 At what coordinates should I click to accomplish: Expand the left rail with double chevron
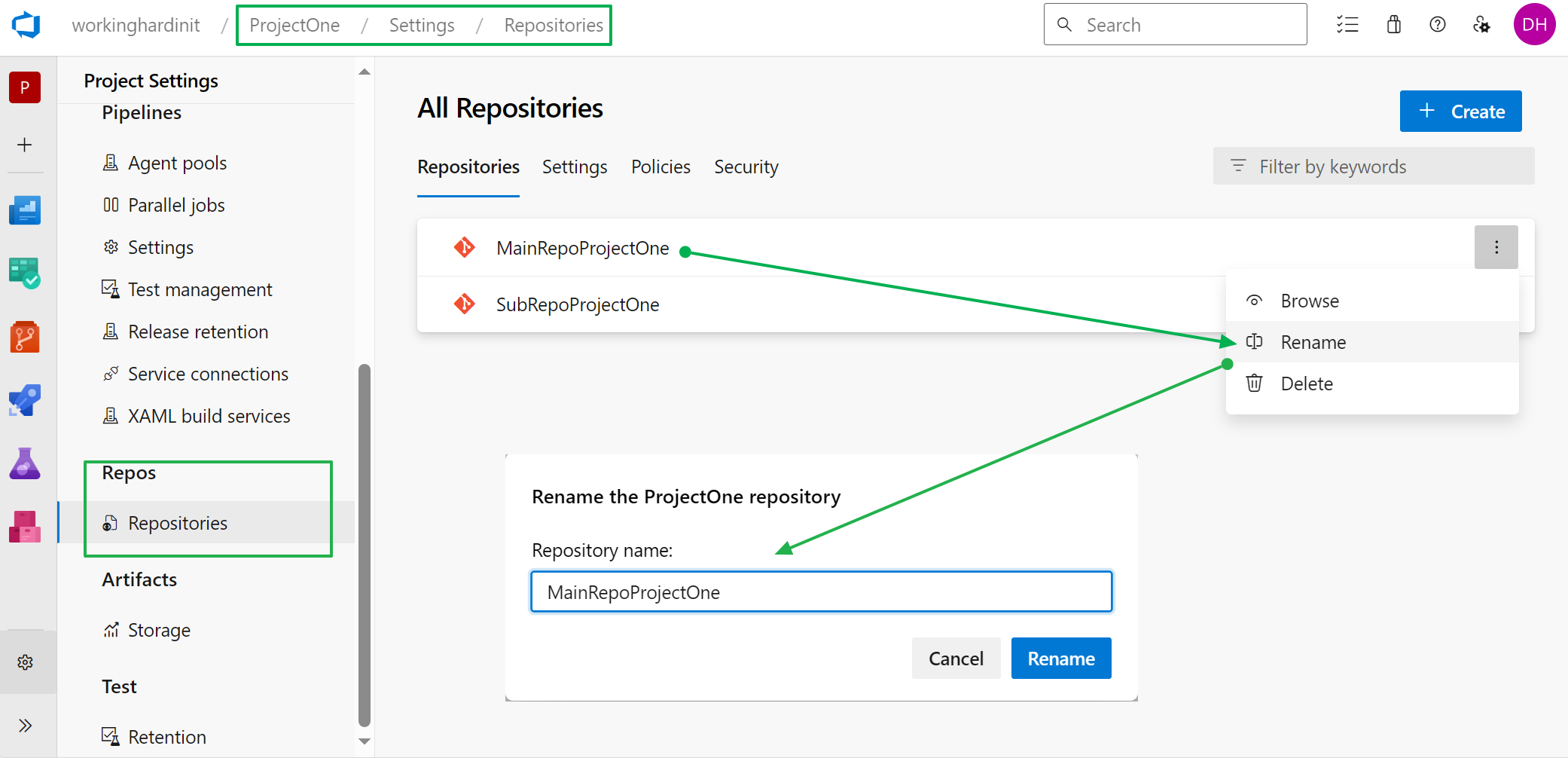(26, 726)
